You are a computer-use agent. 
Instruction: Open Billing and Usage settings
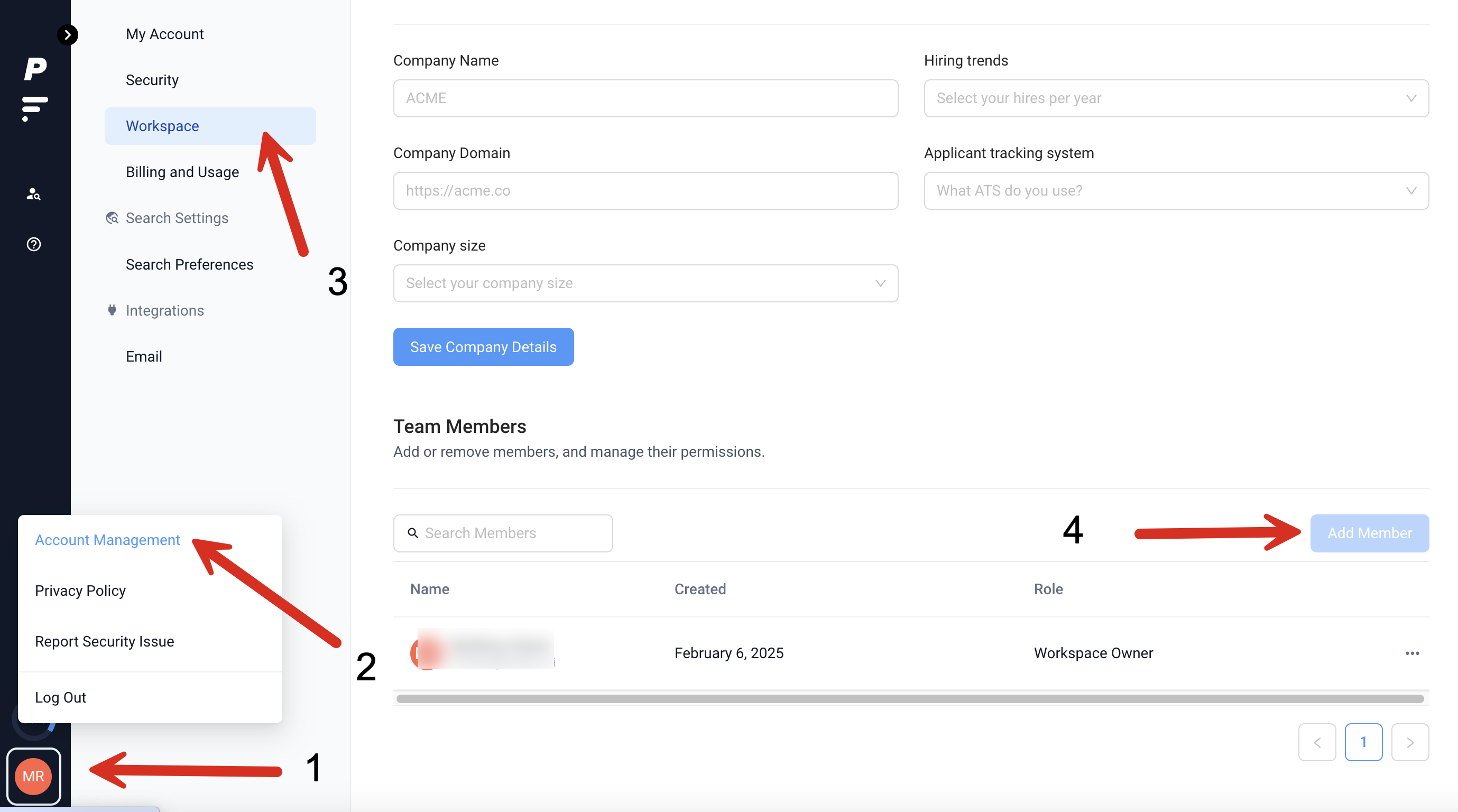(x=182, y=172)
